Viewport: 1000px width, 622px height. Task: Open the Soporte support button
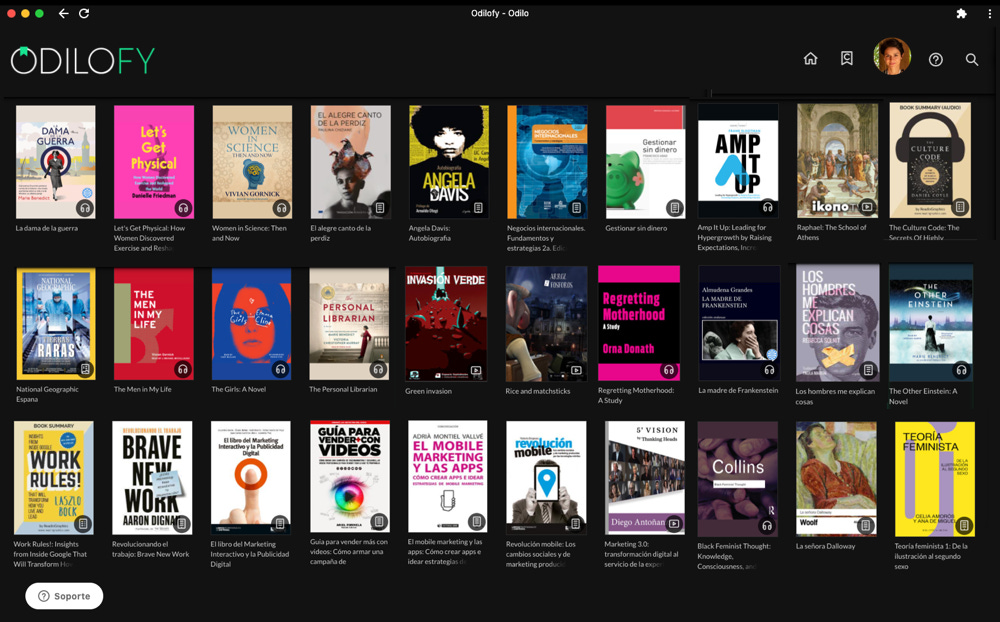pyautogui.click(x=64, y=596)
